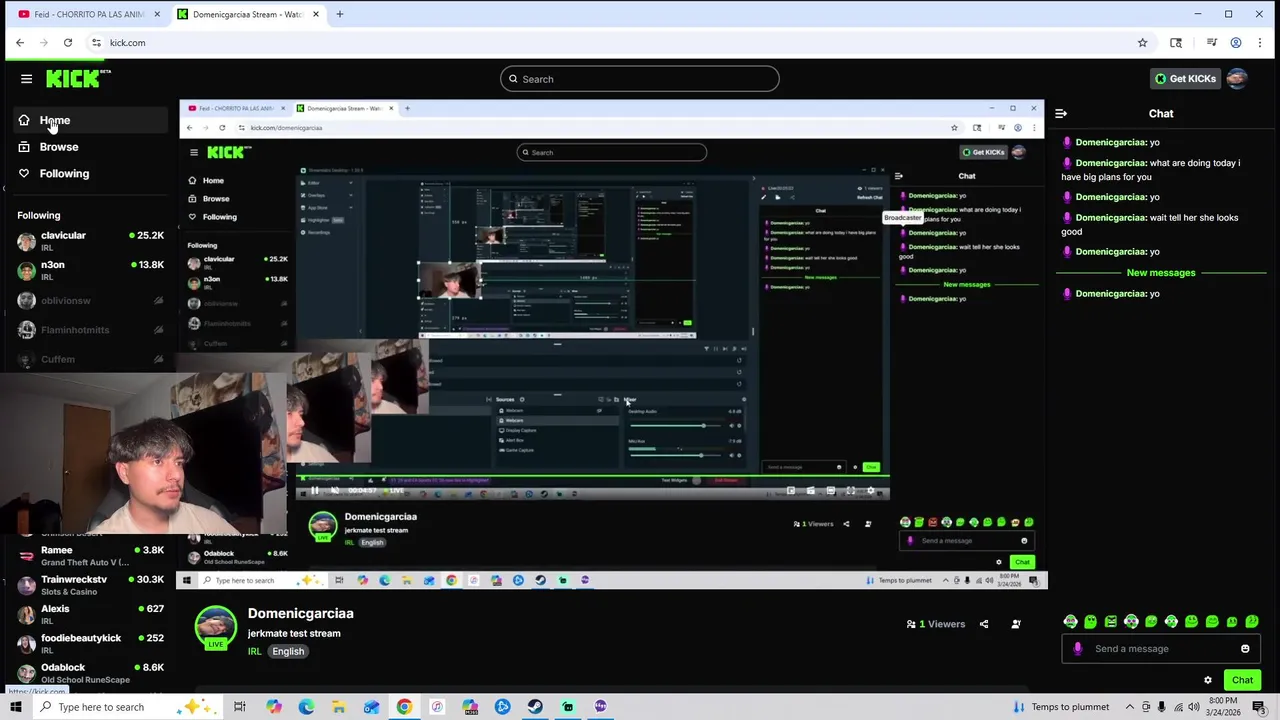Image resolution: width=1280 pixels, height=720 pixels.
Task: Open Task View on the taskbar
Action: click(x=240, y=707)
